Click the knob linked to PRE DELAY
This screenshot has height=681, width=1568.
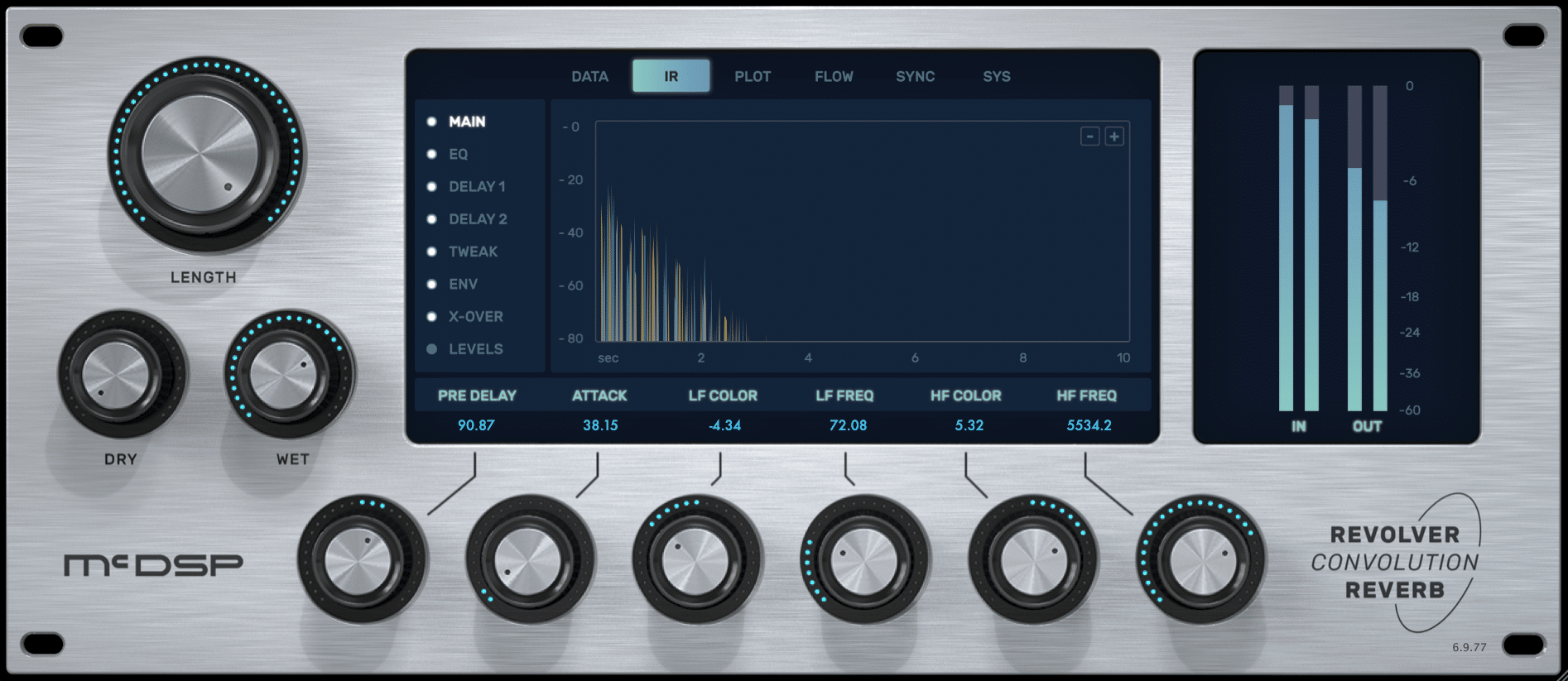coord(358,562)
